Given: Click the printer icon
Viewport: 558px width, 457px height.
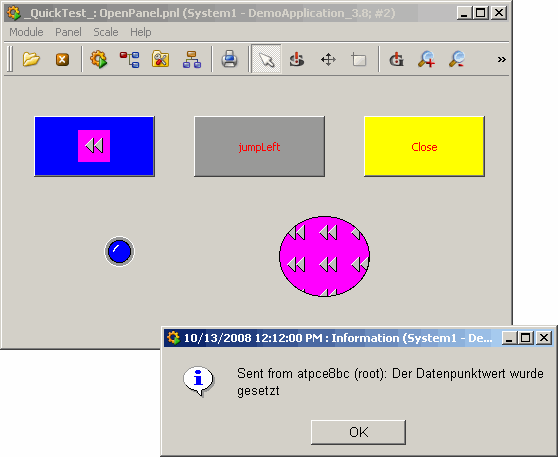Looking at the screenshot, I should pos(229,59).
